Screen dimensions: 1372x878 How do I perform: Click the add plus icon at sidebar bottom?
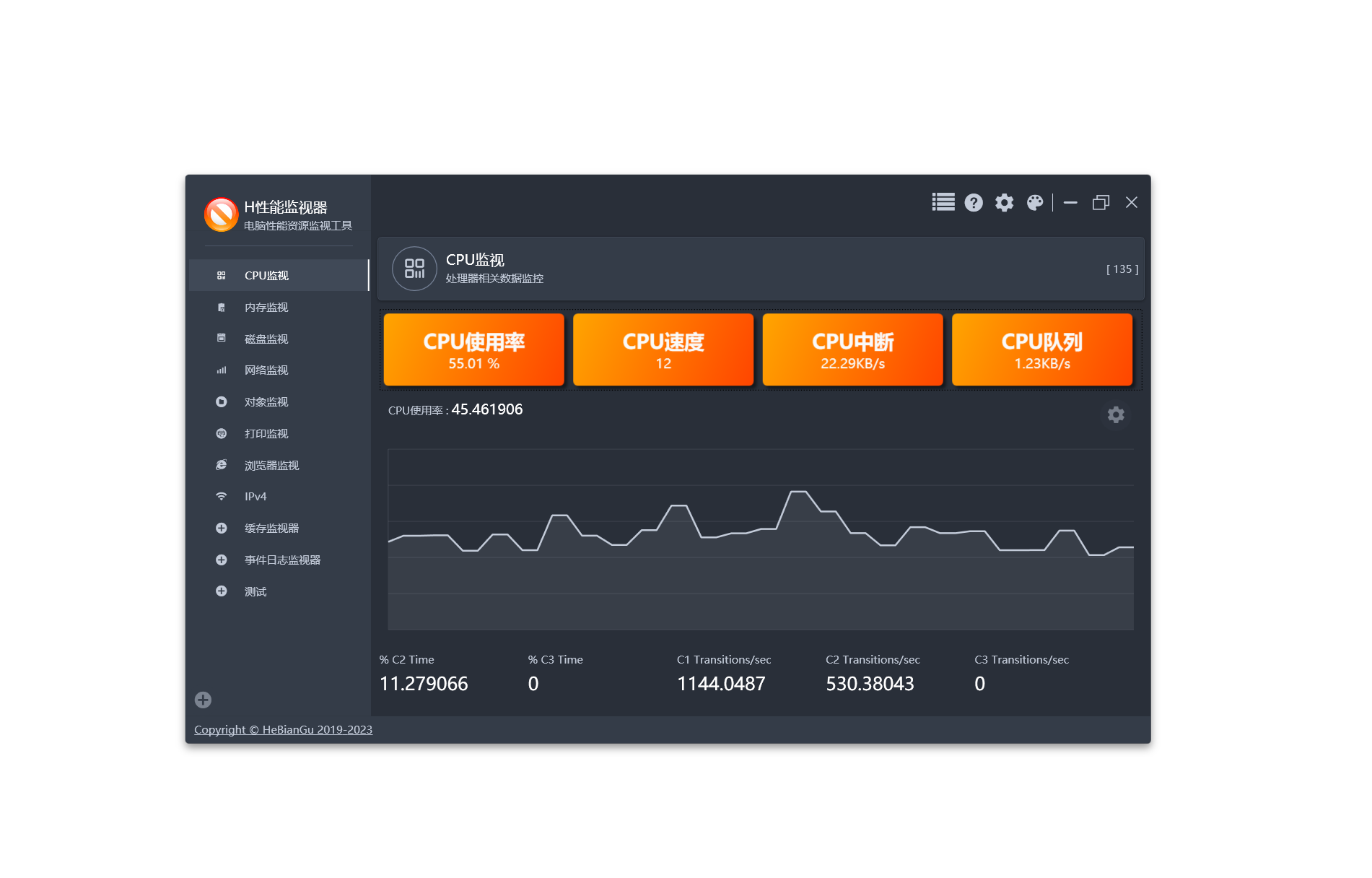coord(203,700)
